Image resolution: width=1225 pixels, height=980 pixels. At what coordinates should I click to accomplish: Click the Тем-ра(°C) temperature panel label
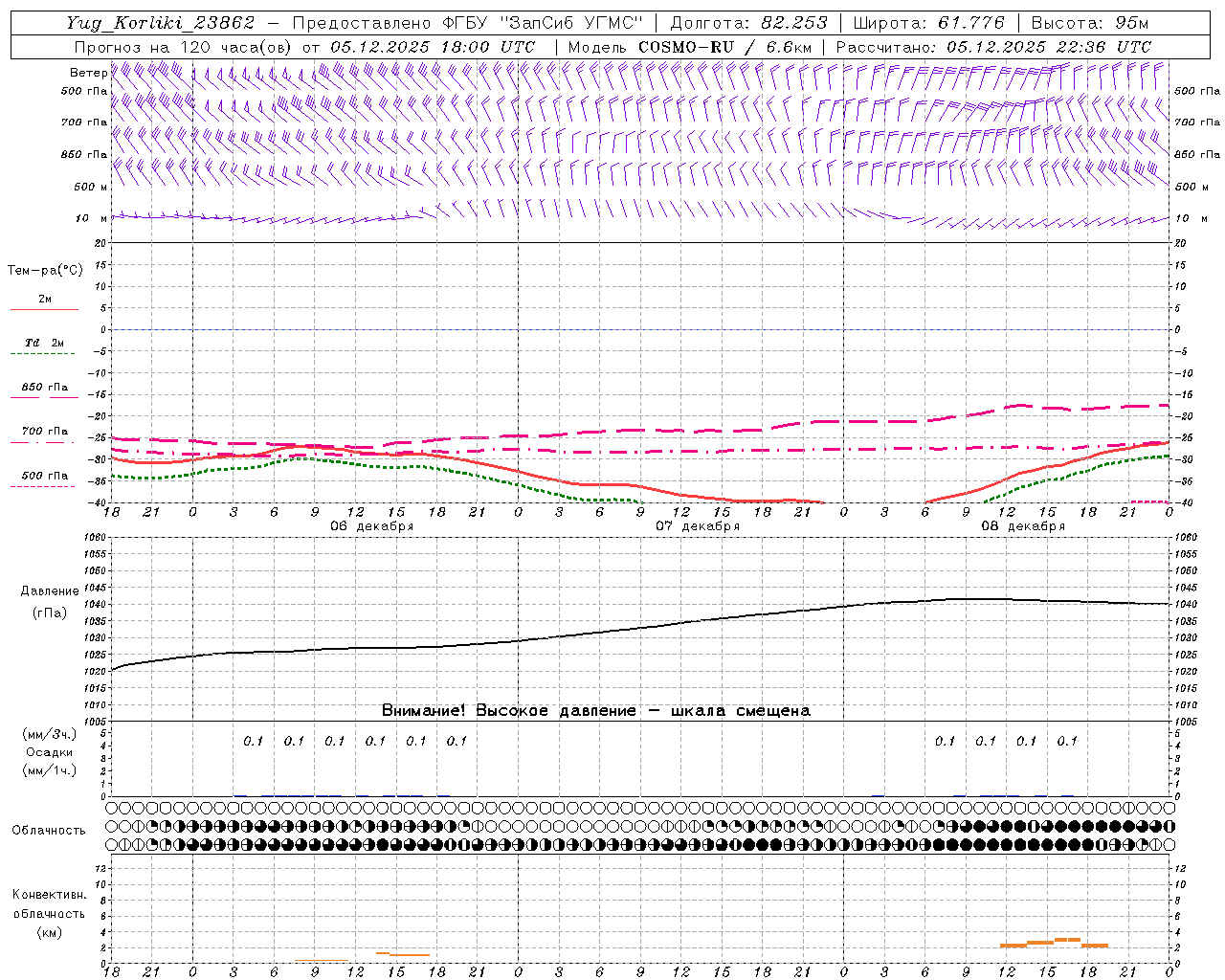(x=45, y=271)
